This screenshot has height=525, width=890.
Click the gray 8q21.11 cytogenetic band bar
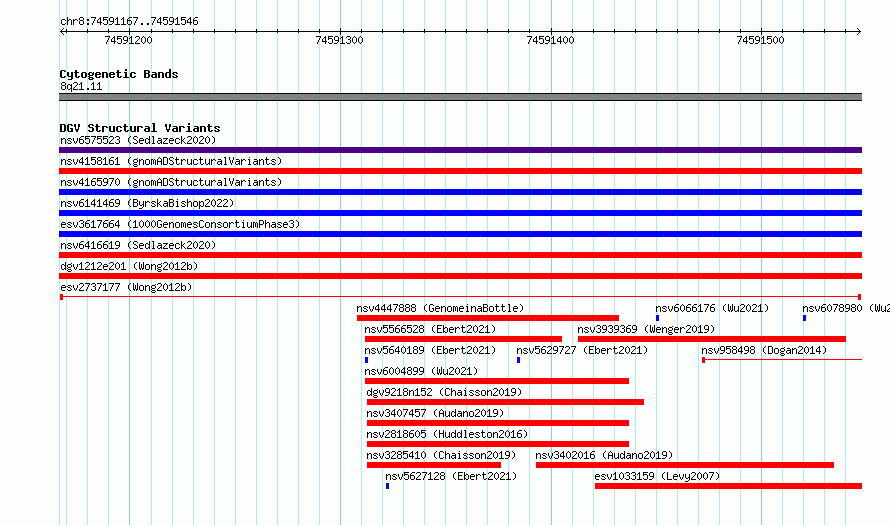click(x=460, y=97)
